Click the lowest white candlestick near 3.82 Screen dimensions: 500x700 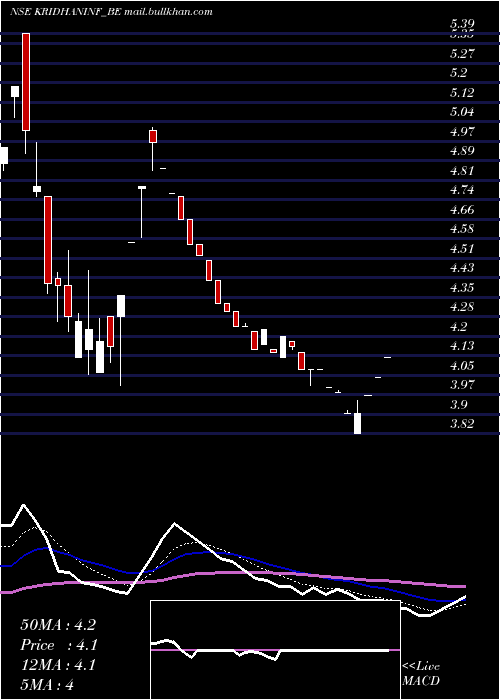tap(357, 423)
